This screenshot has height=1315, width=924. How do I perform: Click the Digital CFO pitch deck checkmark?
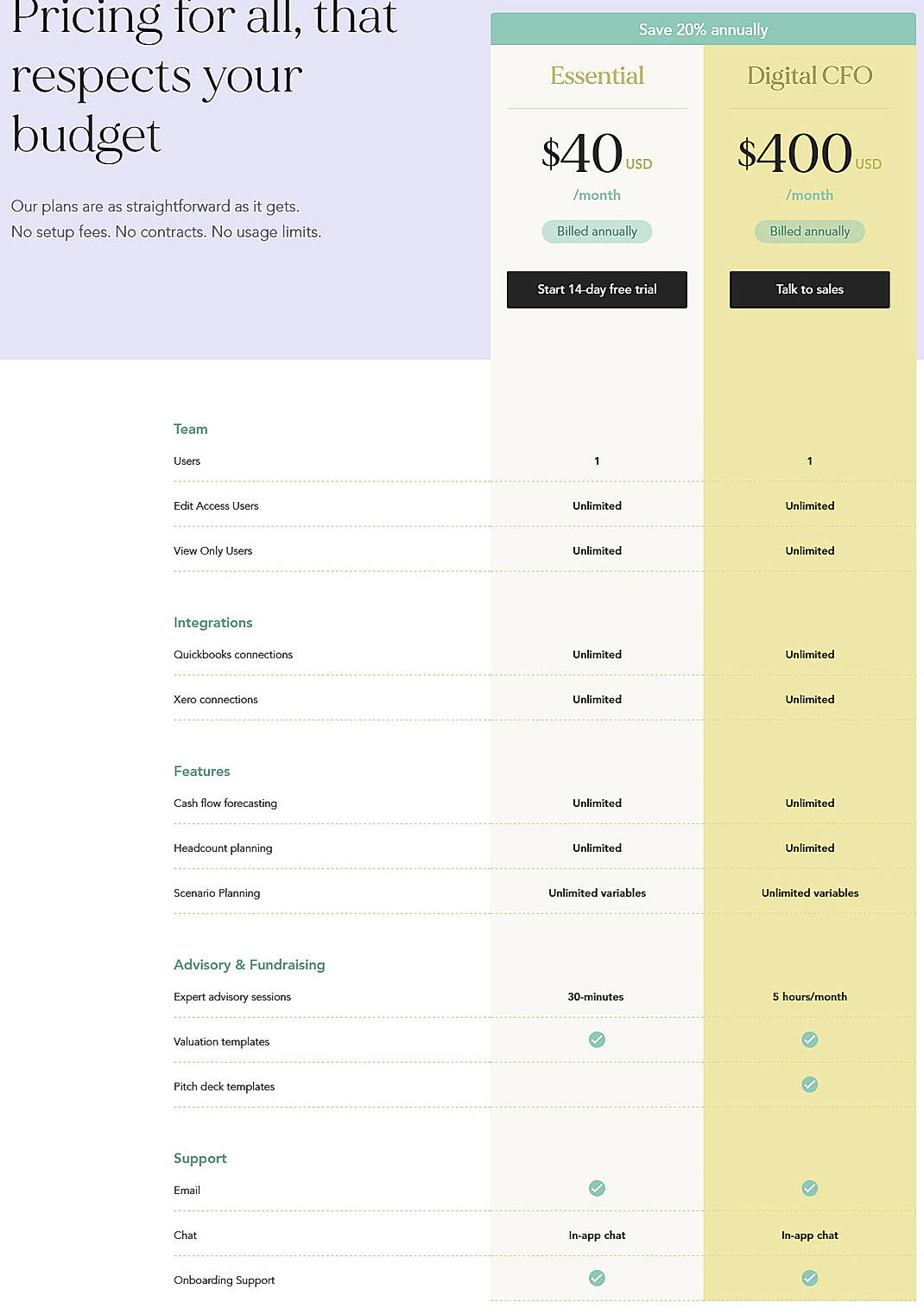pyautogui.click(x=809, y=1084)
